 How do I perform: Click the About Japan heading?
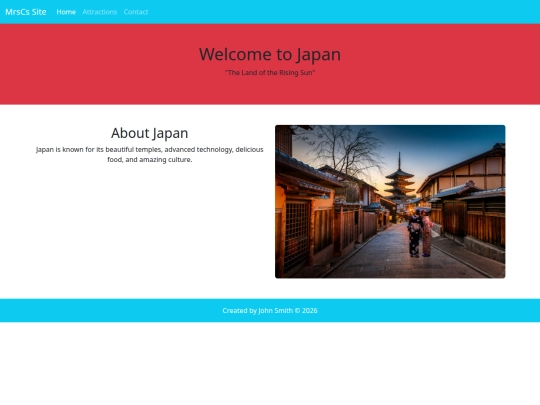coord(149,133)
